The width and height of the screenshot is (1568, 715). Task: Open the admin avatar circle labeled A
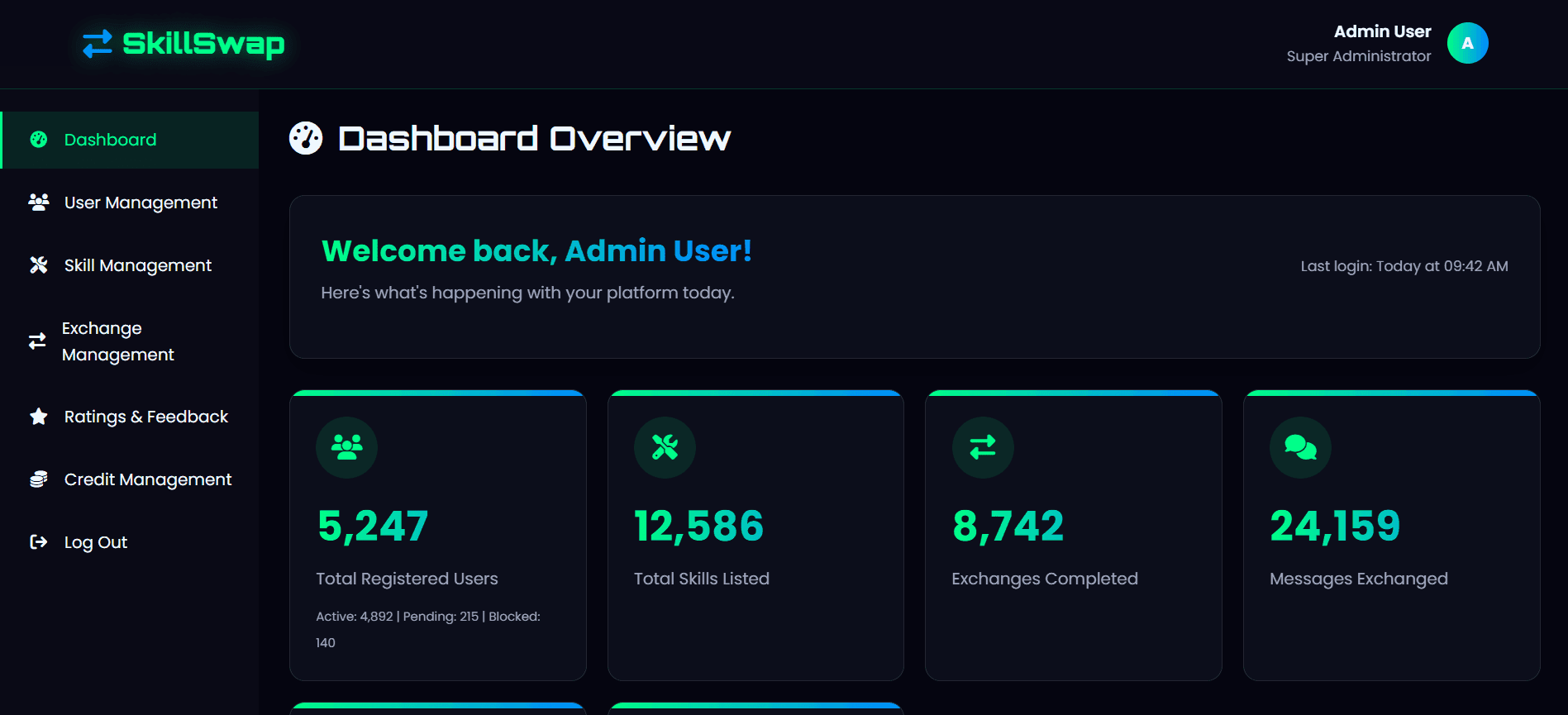pos(1467,43)
